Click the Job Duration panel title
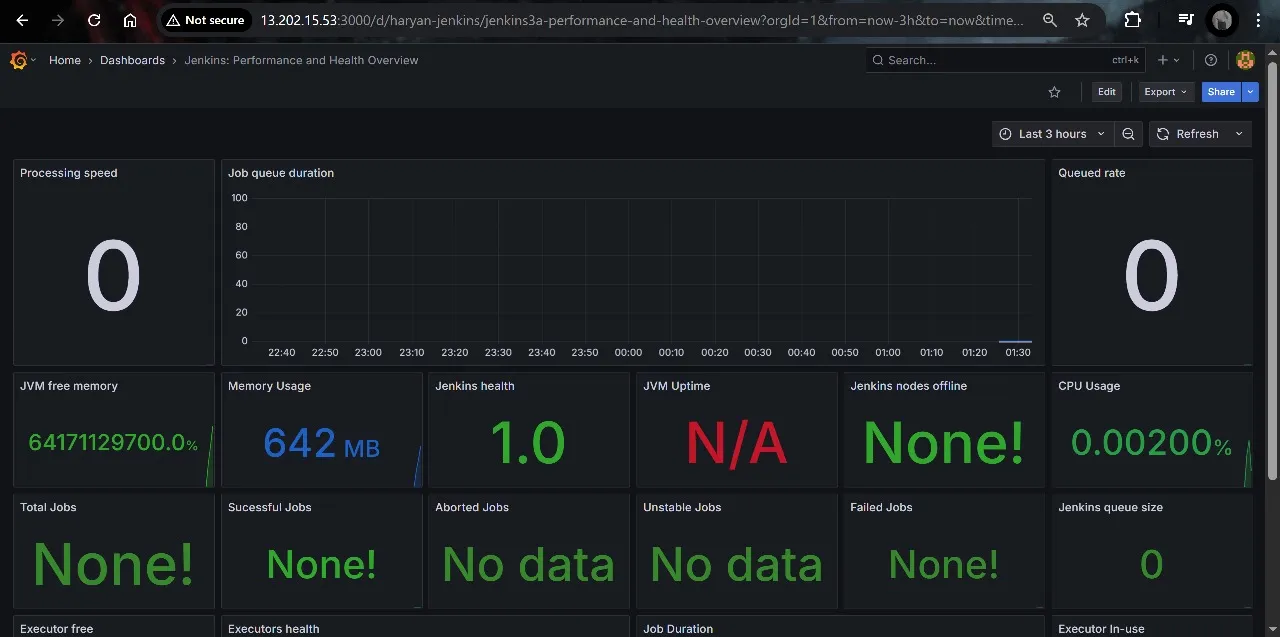Image resolution: width=1280 pixels, height=637 pixels. coord(678,629)
